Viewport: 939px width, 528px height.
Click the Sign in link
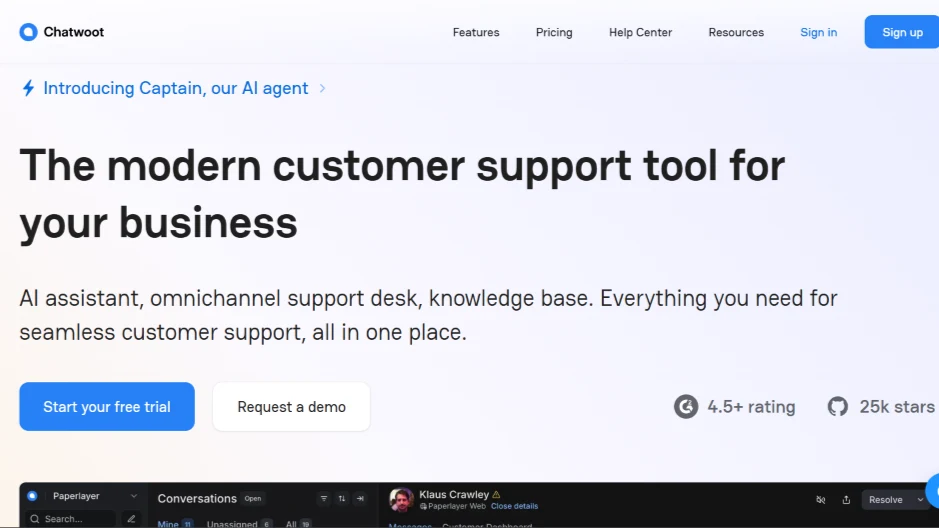coord(818,32)
